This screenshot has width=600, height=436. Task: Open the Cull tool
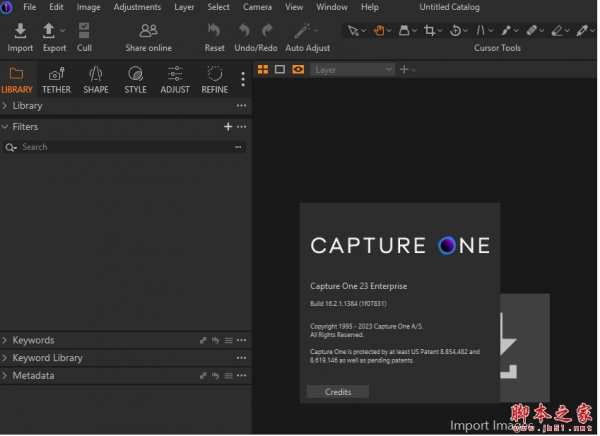point(84,37)
